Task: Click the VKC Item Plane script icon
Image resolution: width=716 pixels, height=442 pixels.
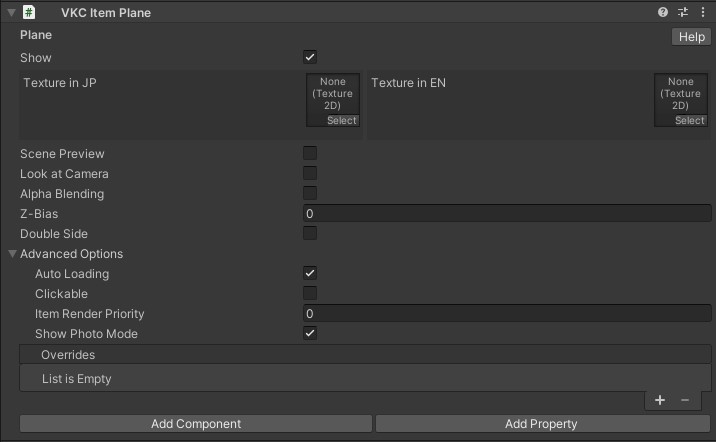Action: [29, 13]
